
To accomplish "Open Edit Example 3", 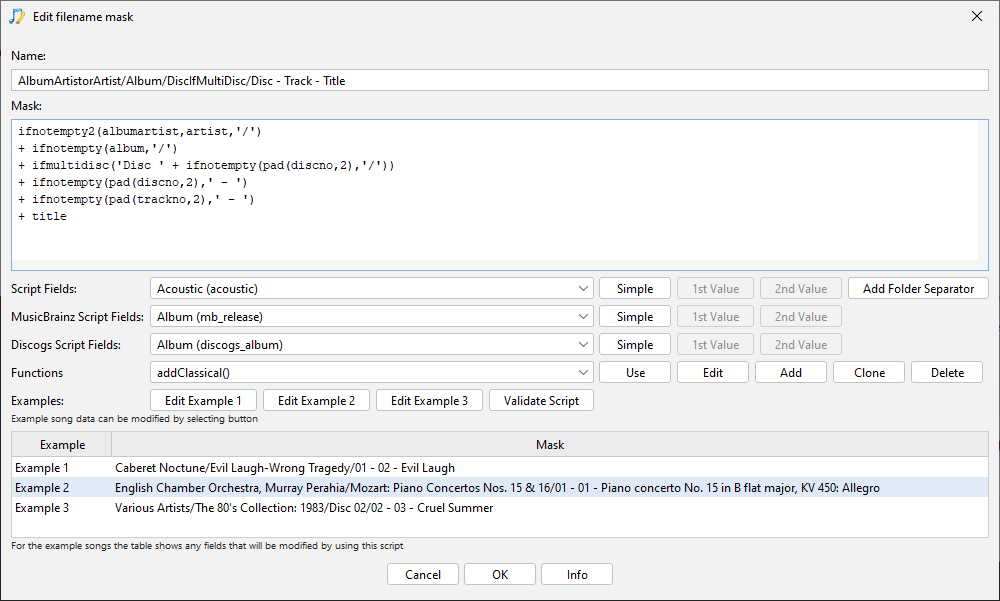I will pos(429,401).
